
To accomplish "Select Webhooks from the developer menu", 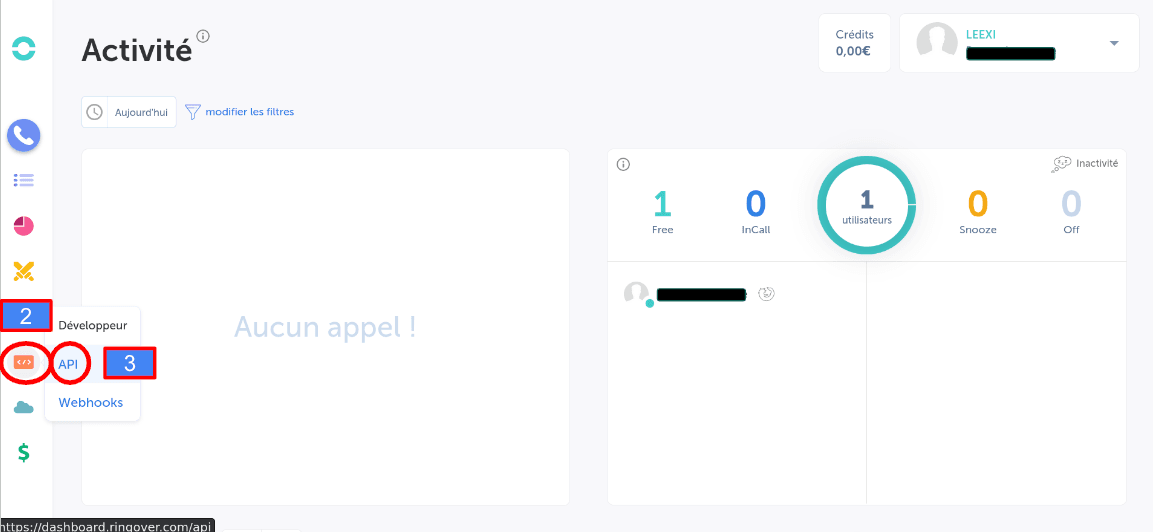I will click(91, 402).
